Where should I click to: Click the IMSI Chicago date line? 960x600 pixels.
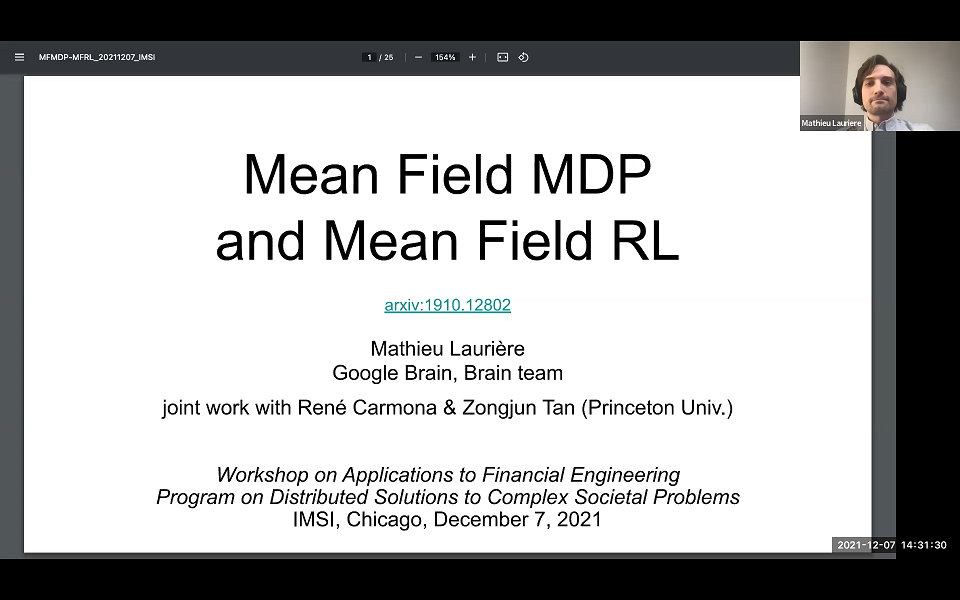(x=447, y=519)
